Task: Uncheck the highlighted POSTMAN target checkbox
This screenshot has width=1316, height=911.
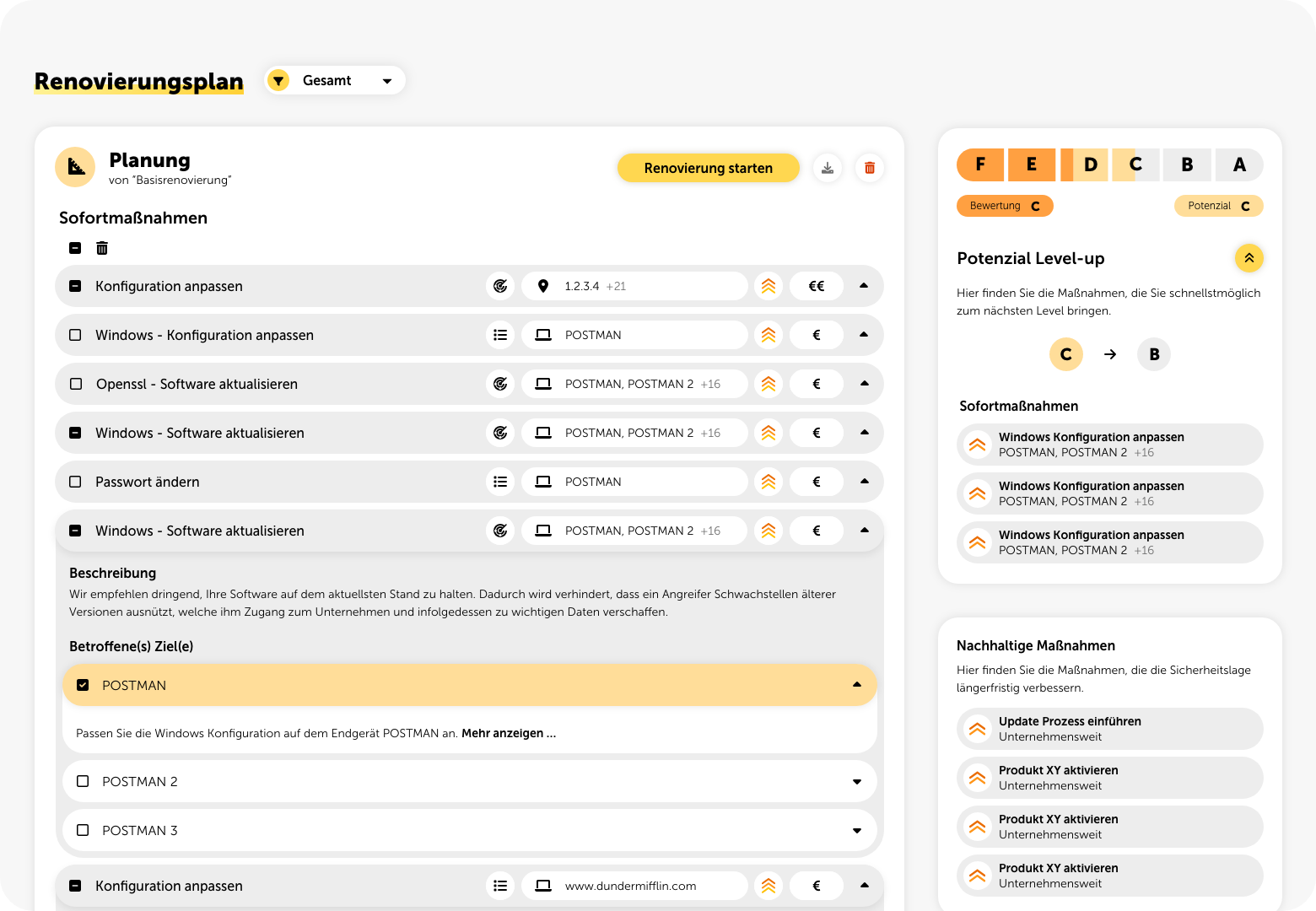Action: tap(83, 685)
